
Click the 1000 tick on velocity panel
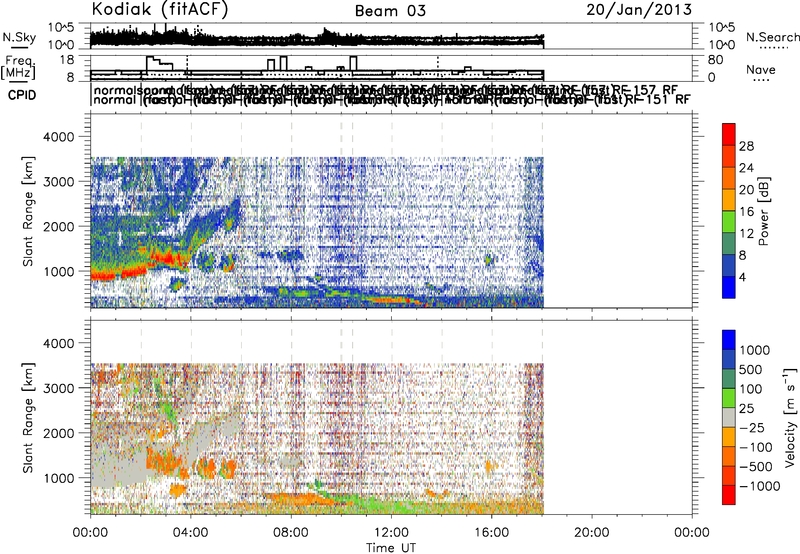click(58, 478)
